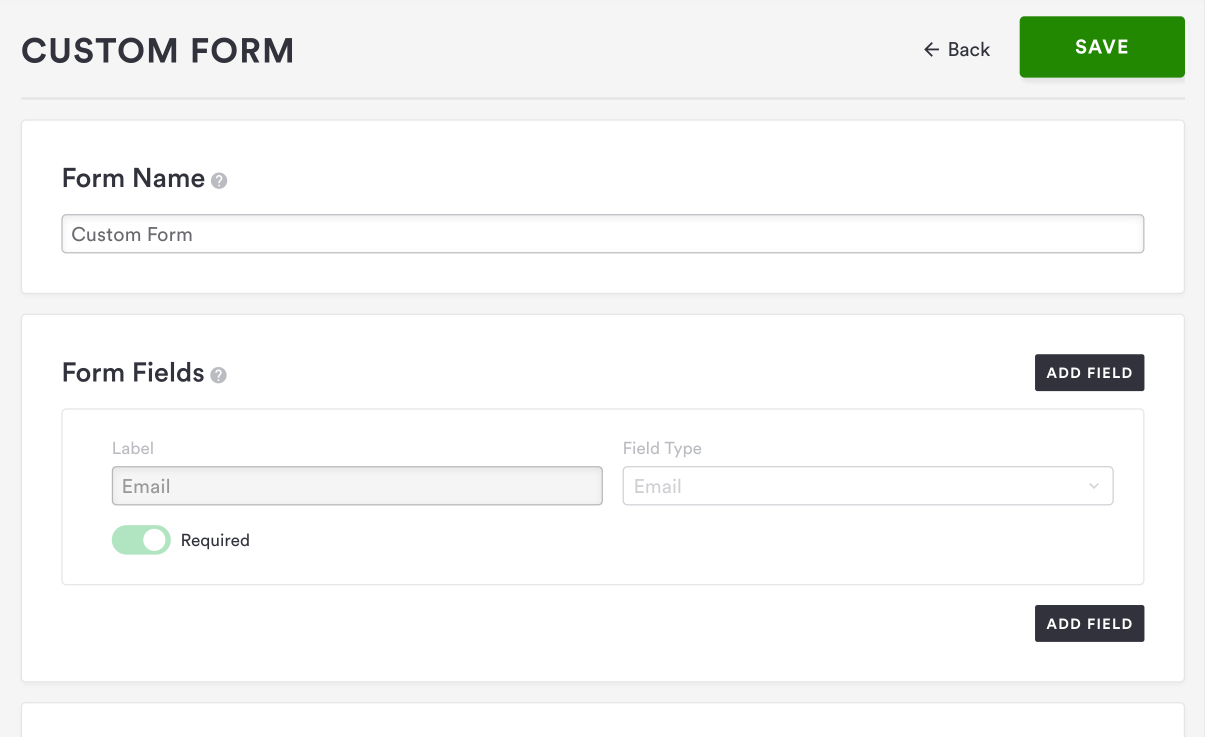This screenshot has height=737, width=1205.
Task: Toggle the Required switch off
Action: click(141, 540)
